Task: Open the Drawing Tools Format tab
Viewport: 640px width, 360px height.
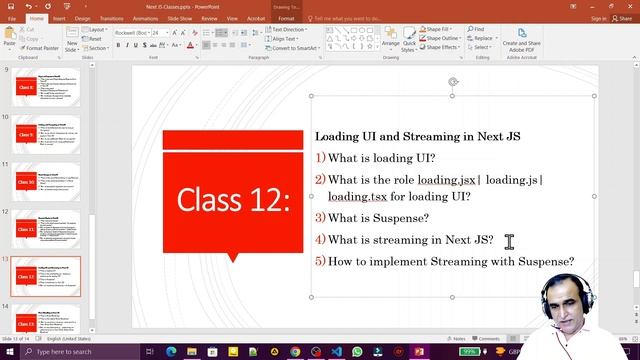Action: pos(286,19)
